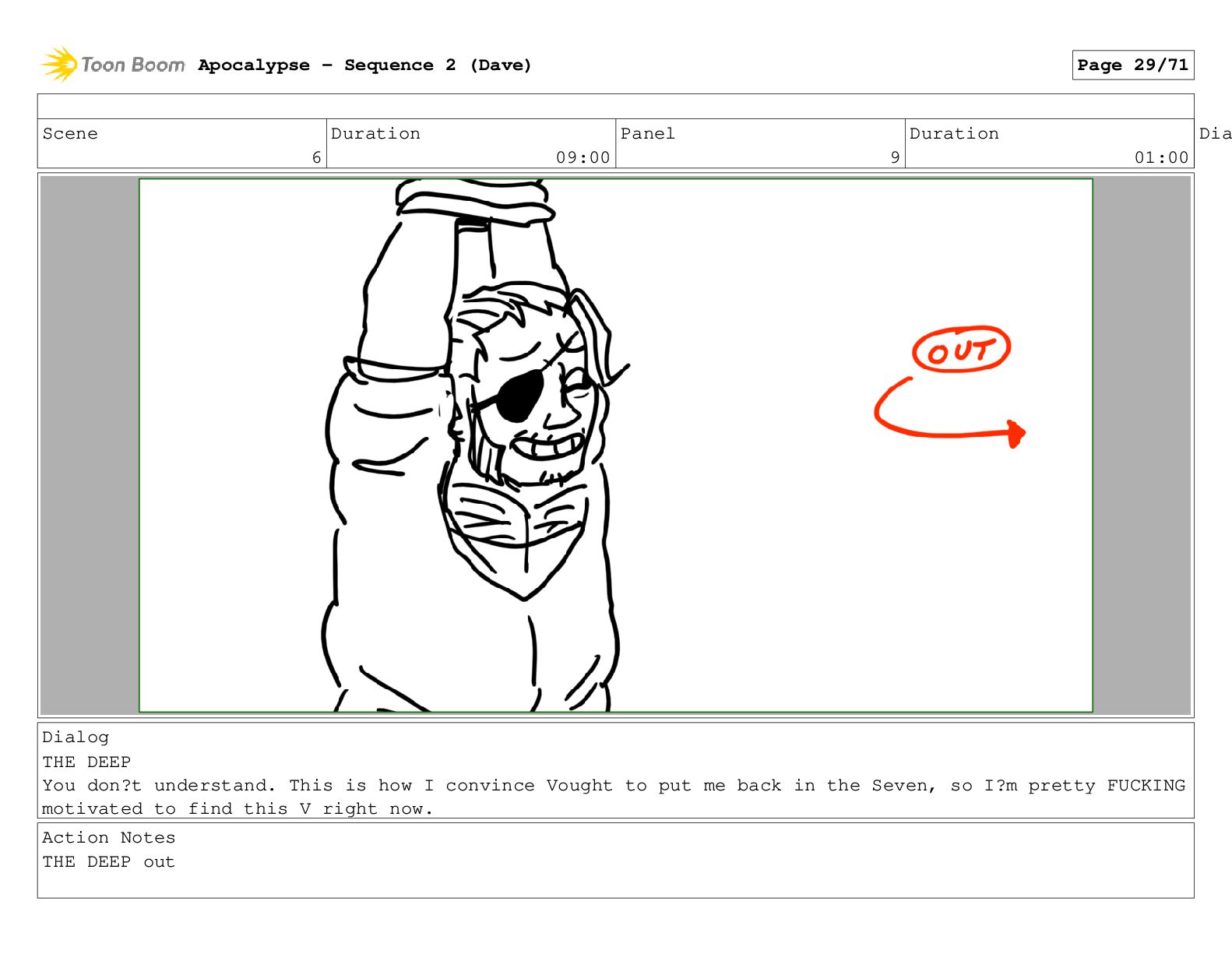The image size is (1232, 954).
Task: Click the 'Dialog' section label
Action: click(x=76, y=737)
